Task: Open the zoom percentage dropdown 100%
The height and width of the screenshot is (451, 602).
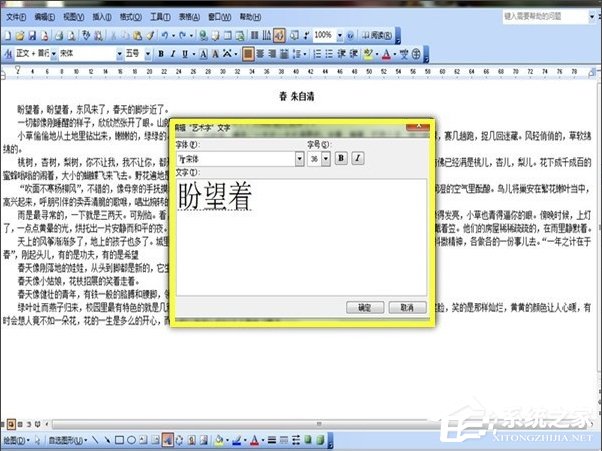Action: coord(340,35)
